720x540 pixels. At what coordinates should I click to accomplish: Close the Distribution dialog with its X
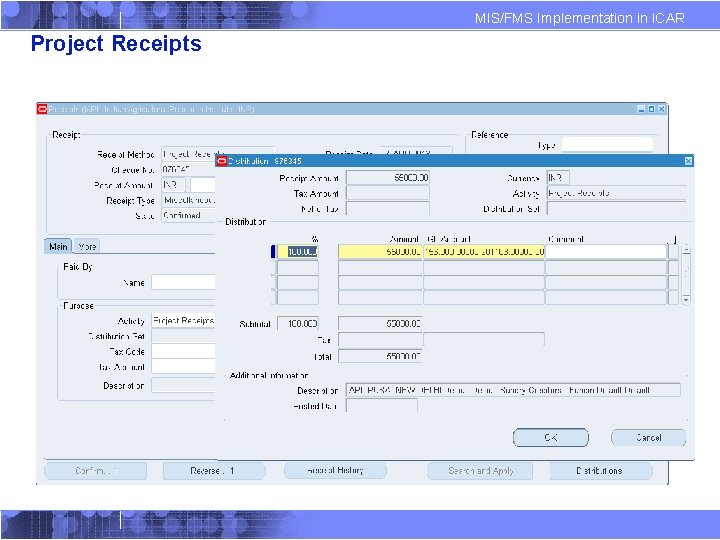click(x=688, y=161)
